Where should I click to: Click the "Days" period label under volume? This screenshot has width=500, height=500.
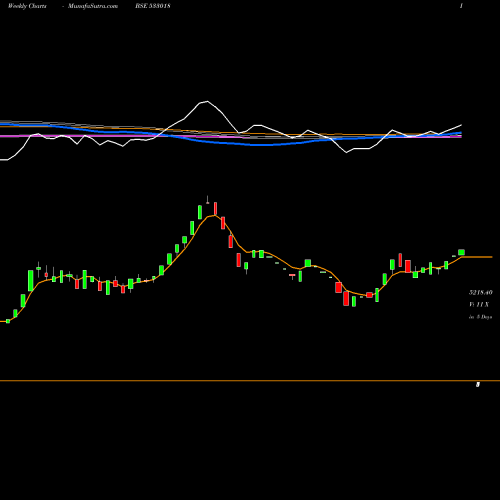[486, 317]
